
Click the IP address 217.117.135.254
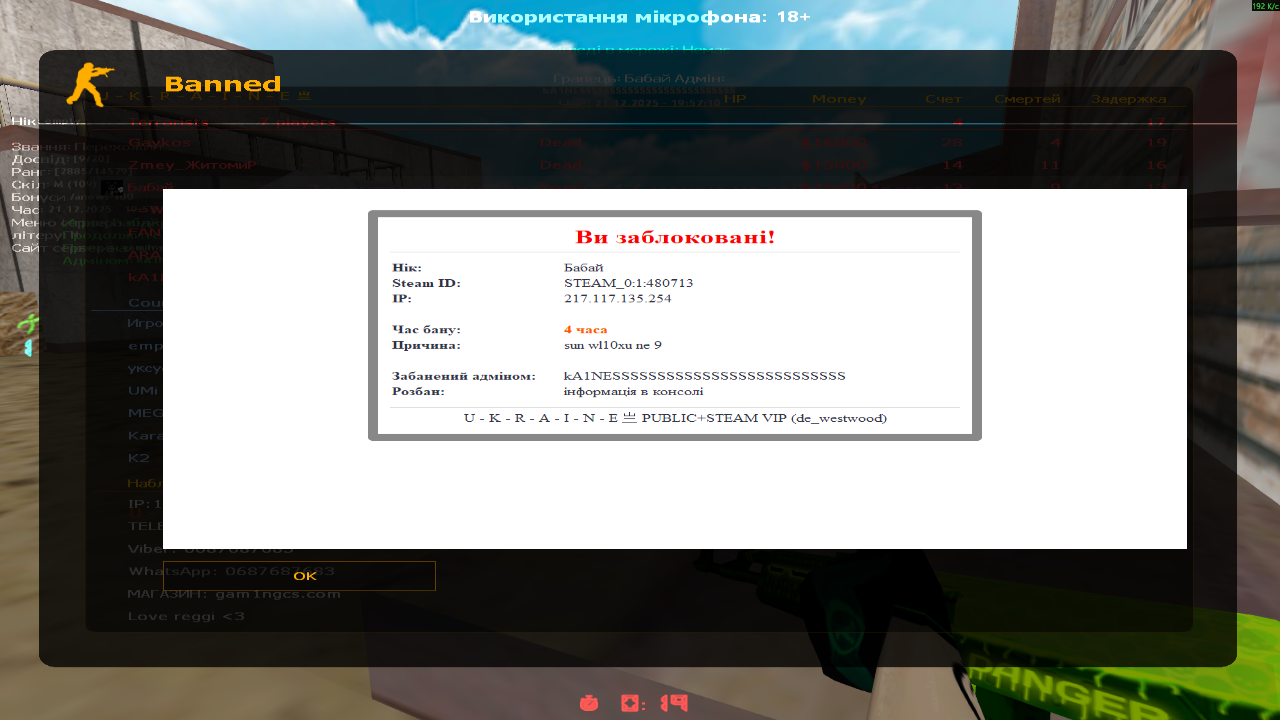coord(617,298)
